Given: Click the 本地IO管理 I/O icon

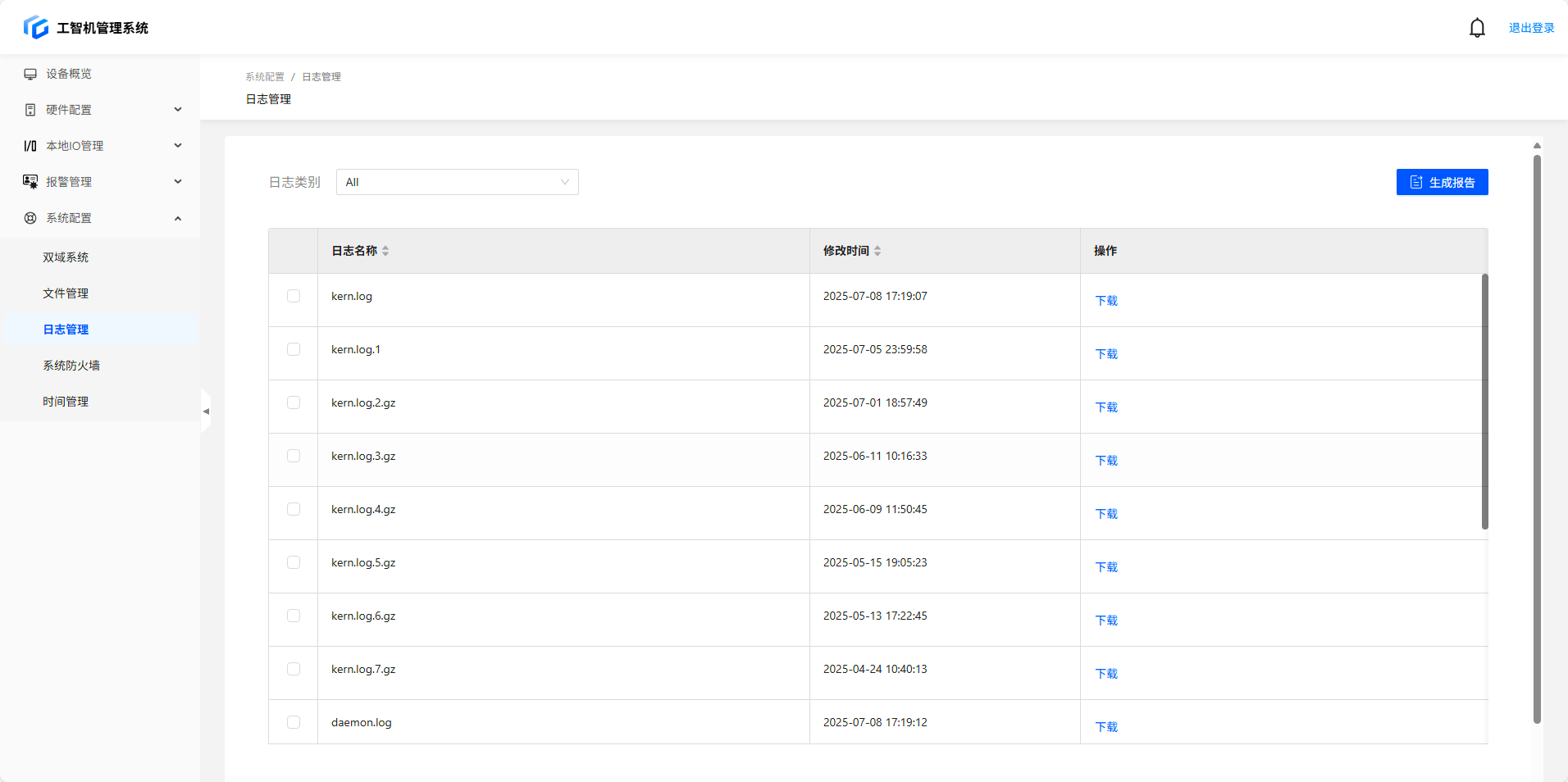Looking at the screenshot, I should tap(30, 146).
